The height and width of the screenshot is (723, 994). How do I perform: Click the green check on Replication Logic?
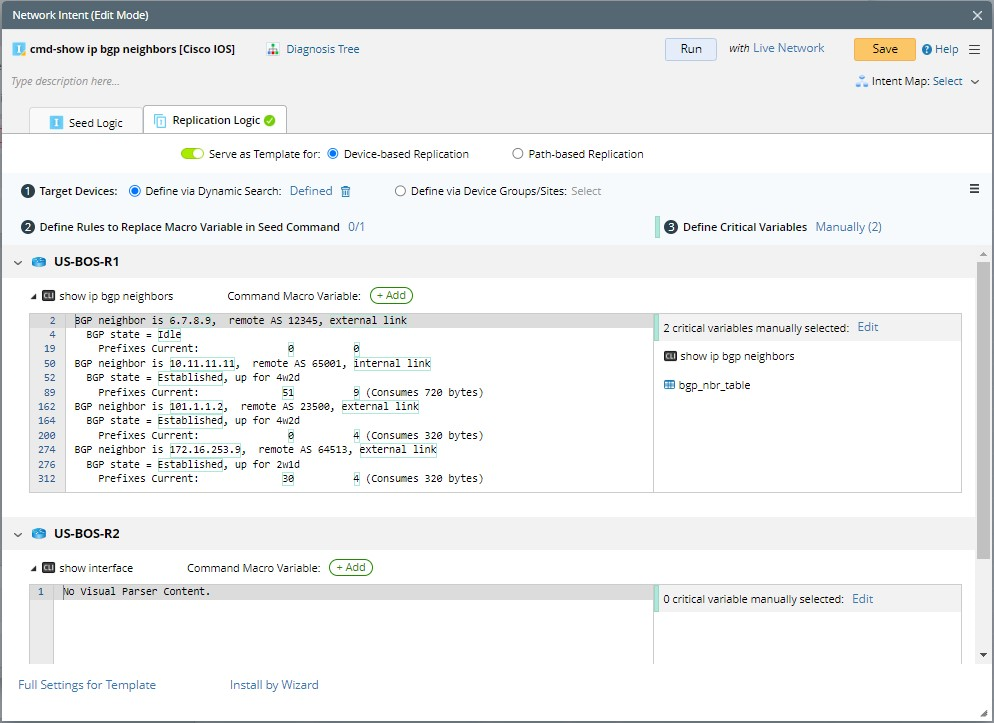[x=269, y=120]
